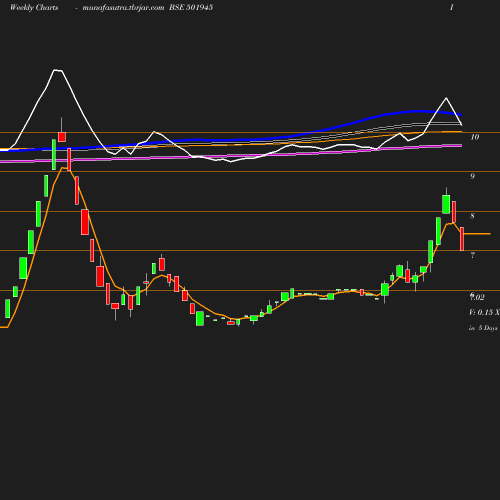Screen dimensions: 500x500
Task: Click the "8" price axis label
Action: [472, 216]
